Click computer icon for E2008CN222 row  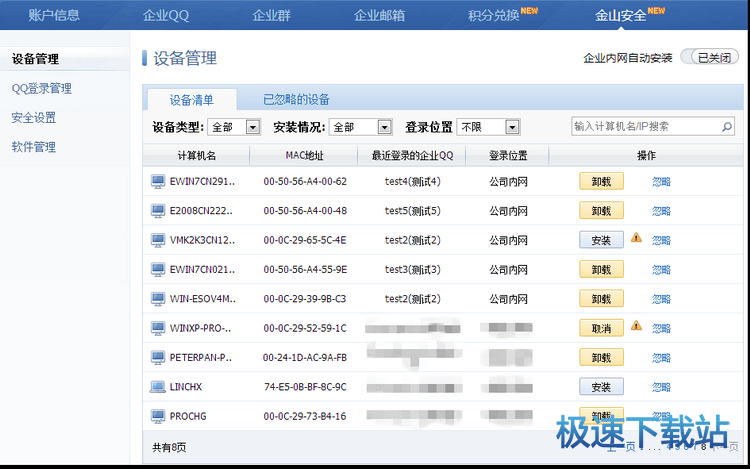(158, 211)
